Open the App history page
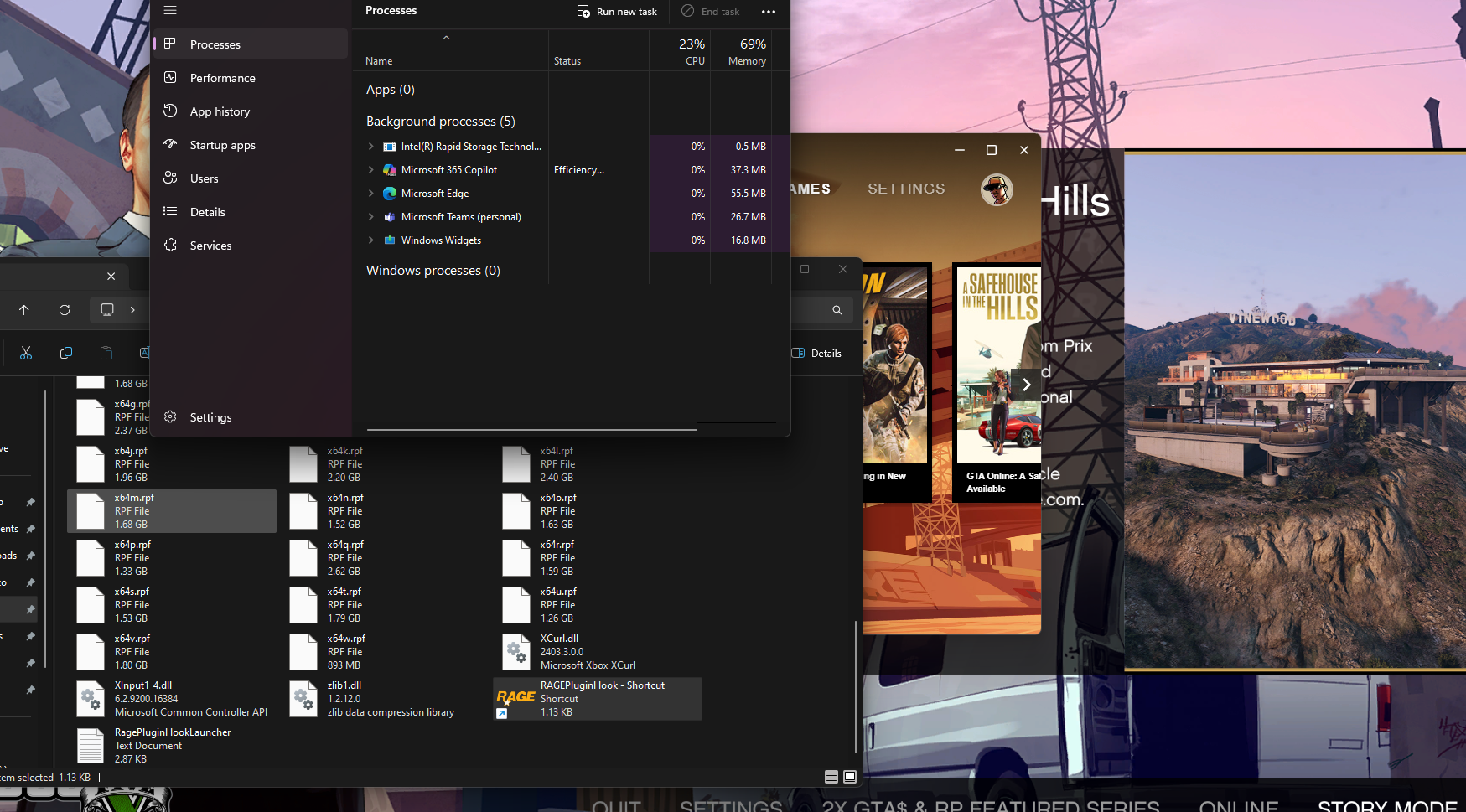 [x=220, y=111]
